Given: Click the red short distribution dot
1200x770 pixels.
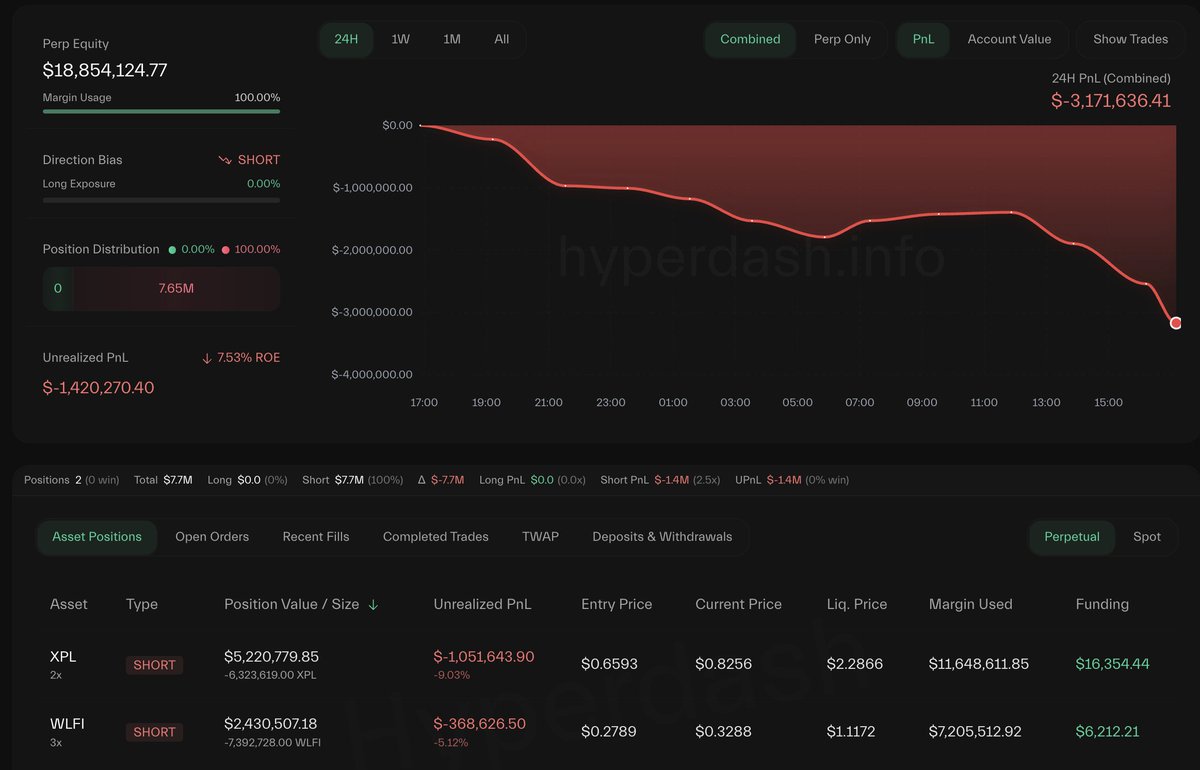Looking at the screenshot, I should click(x=226, y=249).
